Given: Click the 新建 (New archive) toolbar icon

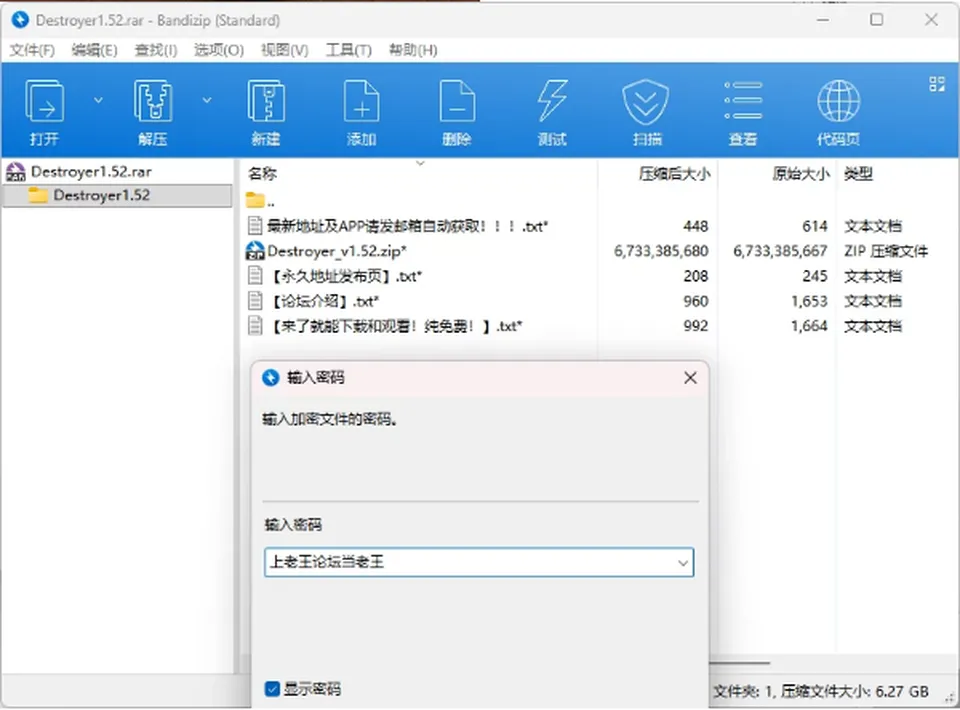Looking at the screenshot, I should [x=266, y=102].
